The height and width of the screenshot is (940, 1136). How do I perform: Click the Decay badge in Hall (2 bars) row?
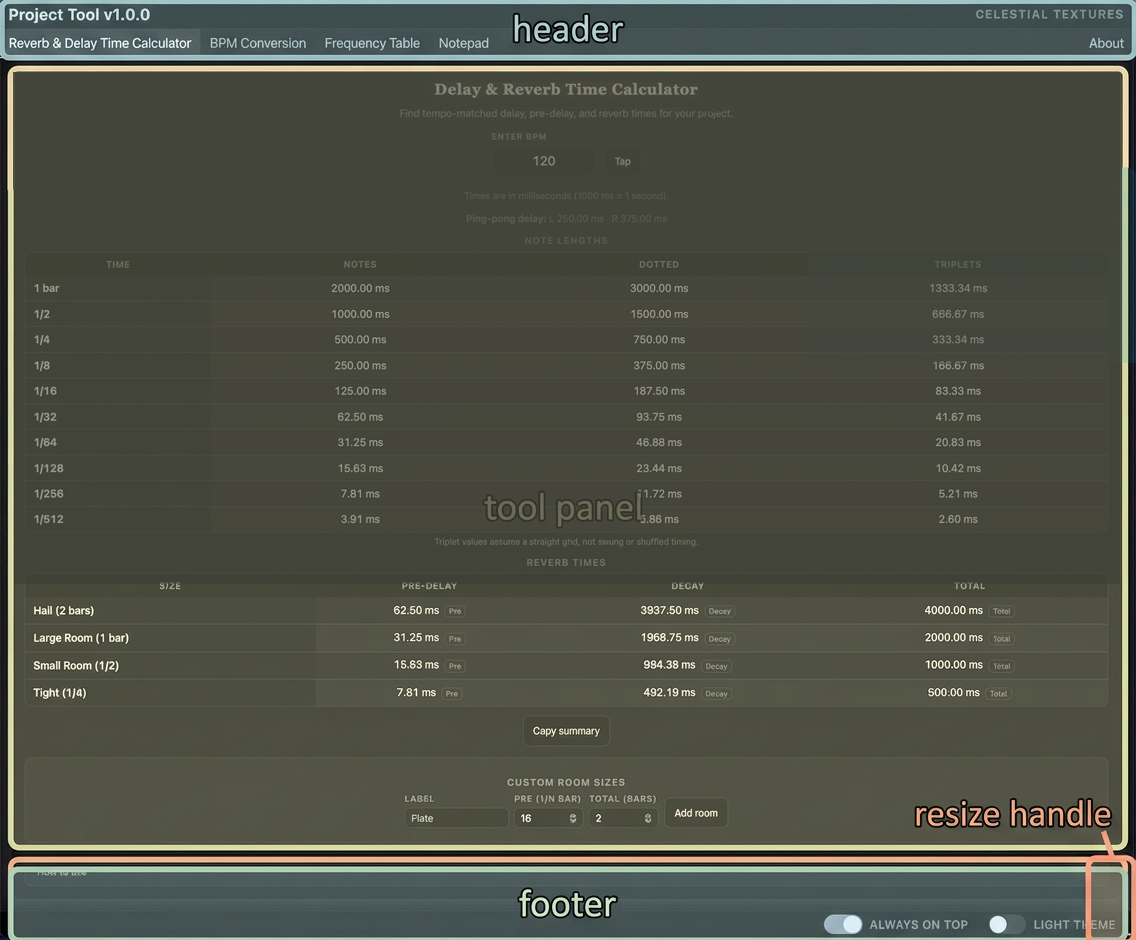719,611
